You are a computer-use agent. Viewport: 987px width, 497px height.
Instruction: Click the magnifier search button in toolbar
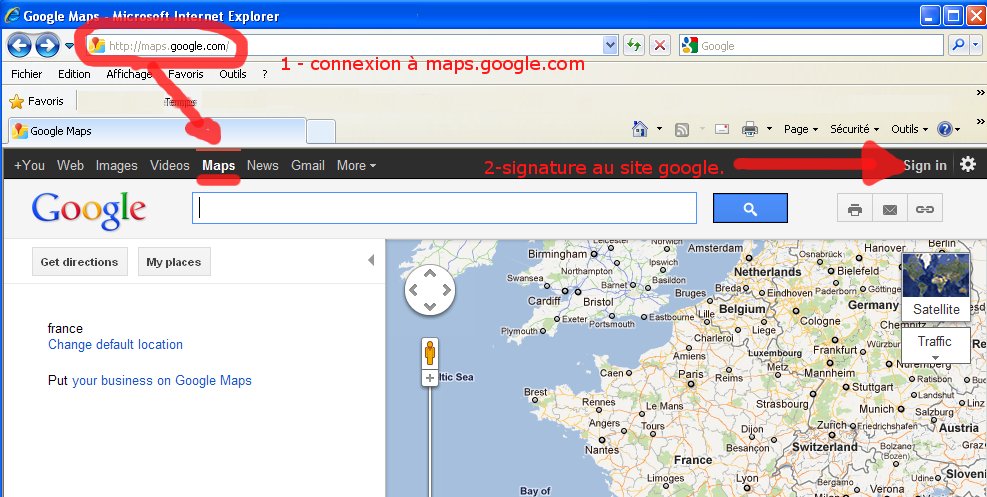pos(957,45)
